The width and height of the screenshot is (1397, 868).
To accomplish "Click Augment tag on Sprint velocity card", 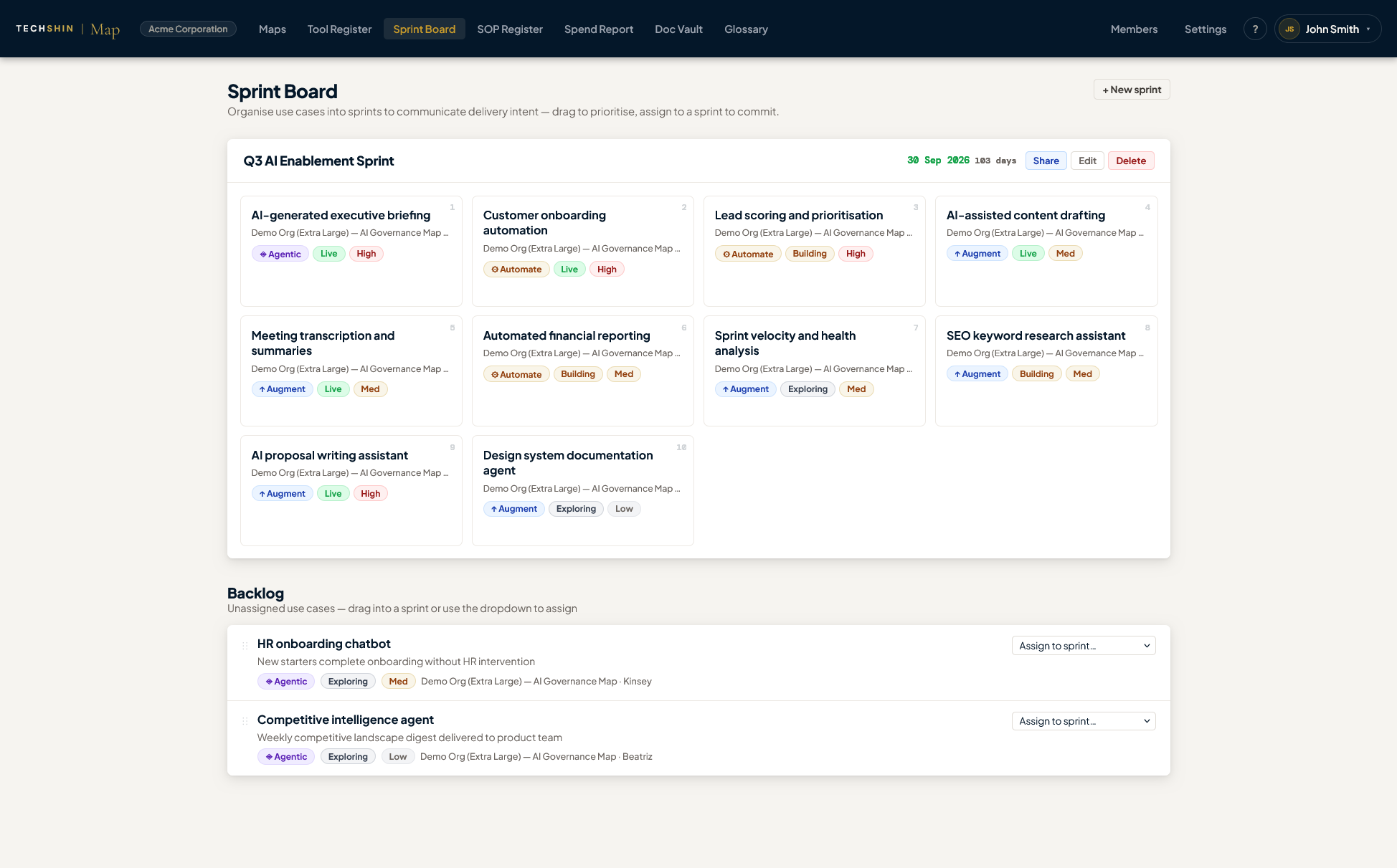I will click(x=746, y=389).
